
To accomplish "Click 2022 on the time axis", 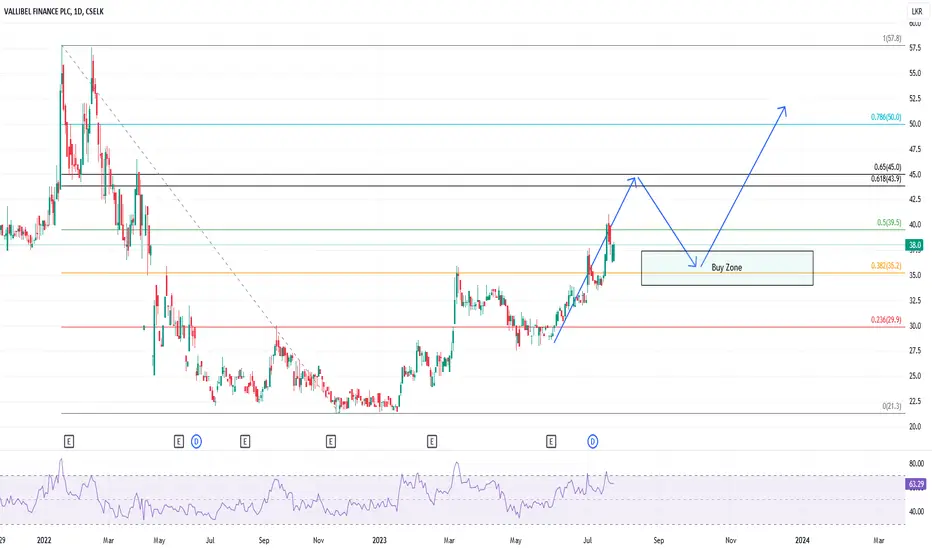I will click(x=44, y=540).
